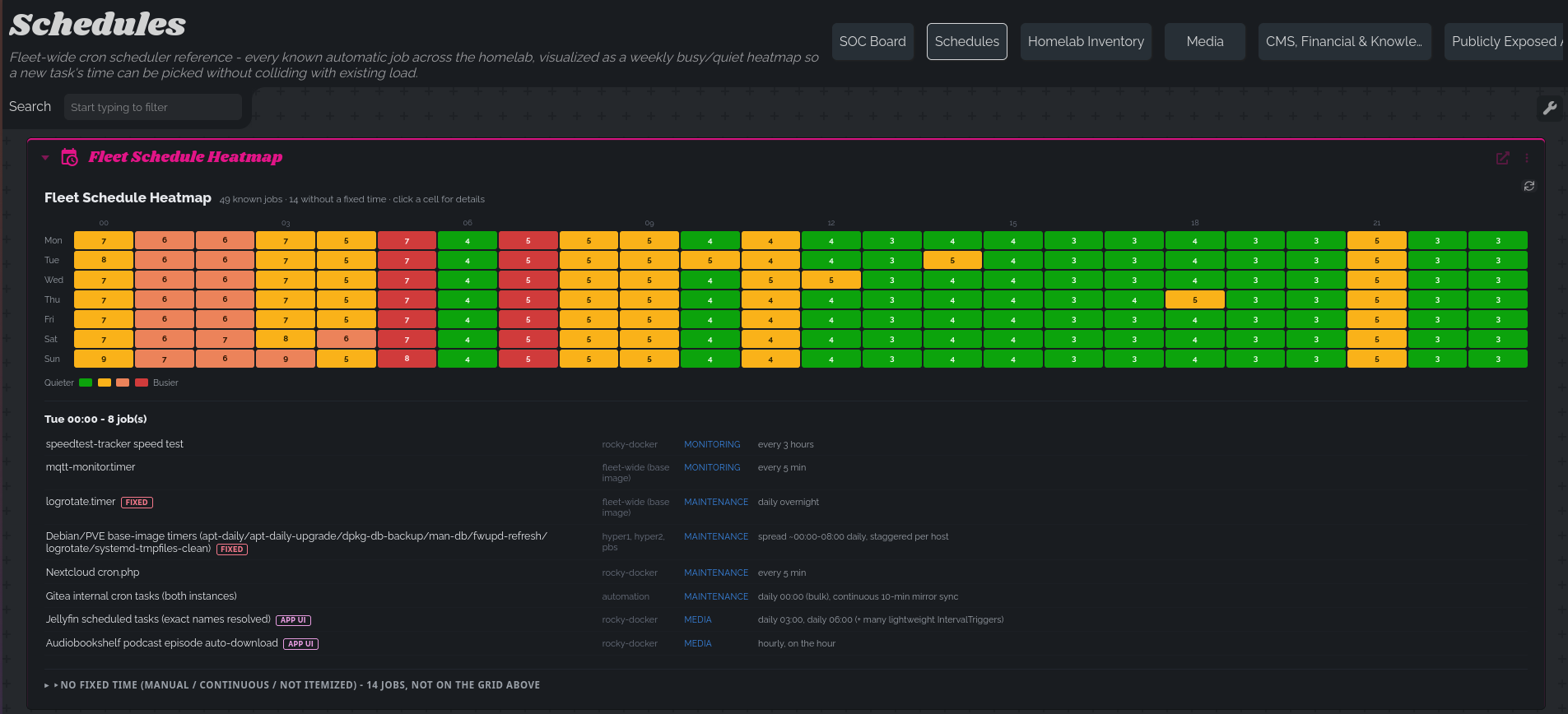Image resolution: width=1568 pixels, height=714 pixels.
Task: Click the wrench settings icon
Action: [x=1550, y=108]
